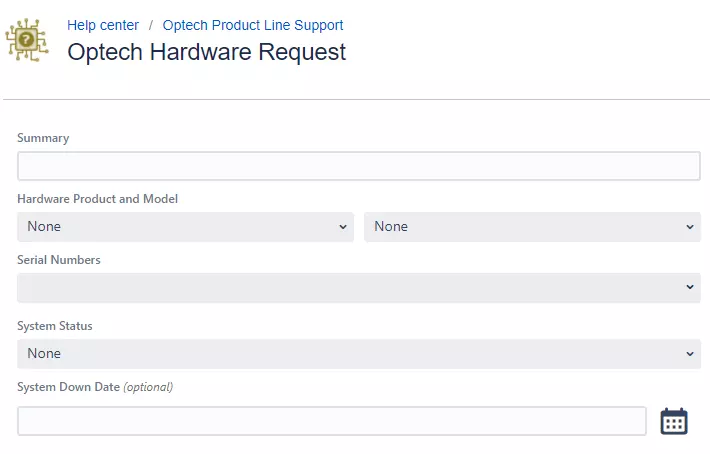Focus the Summary text field
Viewport: 710px width, 454px height.
359,166
